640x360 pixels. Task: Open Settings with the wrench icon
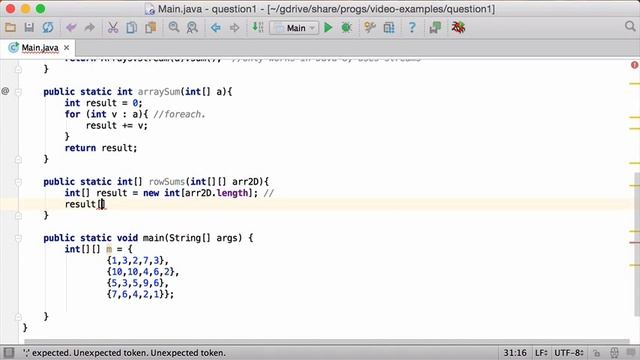pos(370,28)
